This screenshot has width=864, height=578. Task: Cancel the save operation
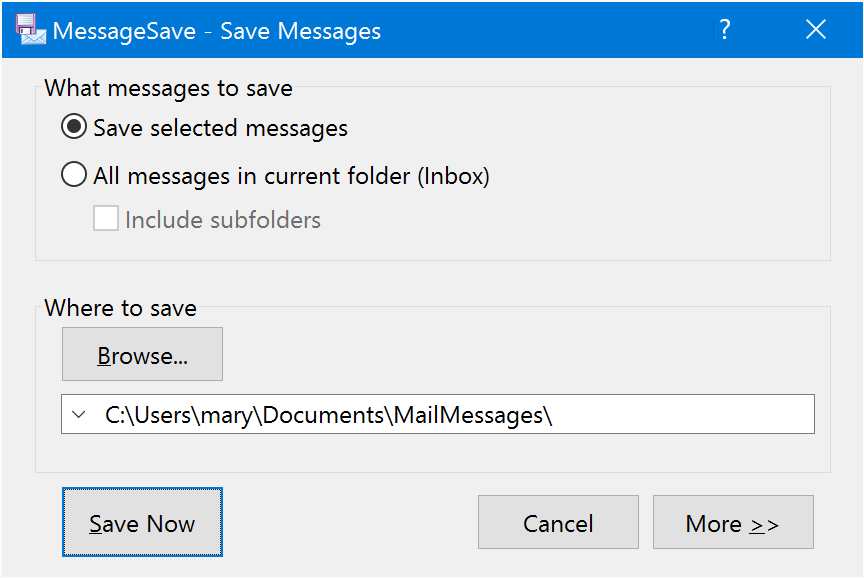point(558,524)
